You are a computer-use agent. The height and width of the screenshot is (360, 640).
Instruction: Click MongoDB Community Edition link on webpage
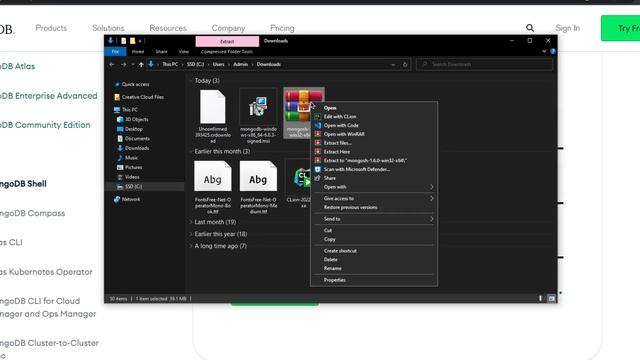click(x=45, y=125)
